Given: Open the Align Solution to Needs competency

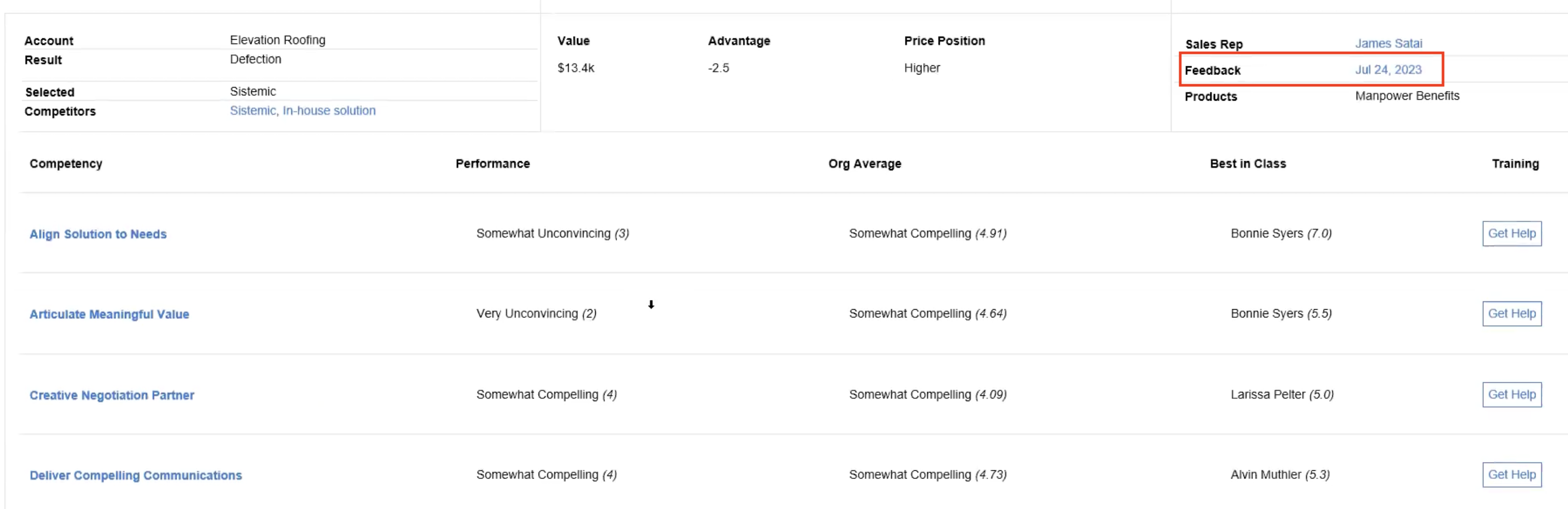Looking at the screenshot, I should coord(98,234).
